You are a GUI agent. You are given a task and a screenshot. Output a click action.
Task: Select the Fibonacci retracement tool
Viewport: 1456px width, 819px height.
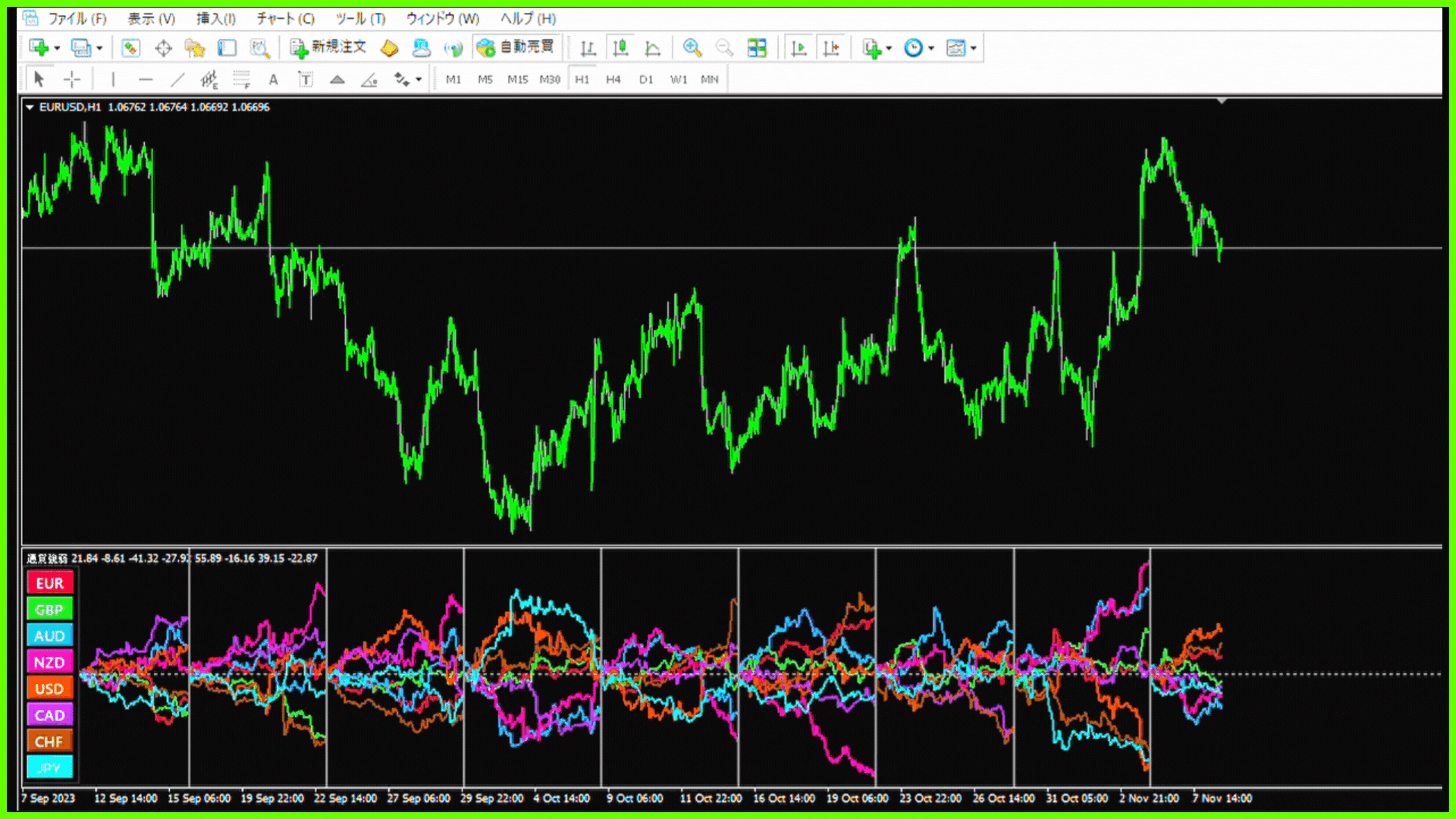click(x=241, y=79)
